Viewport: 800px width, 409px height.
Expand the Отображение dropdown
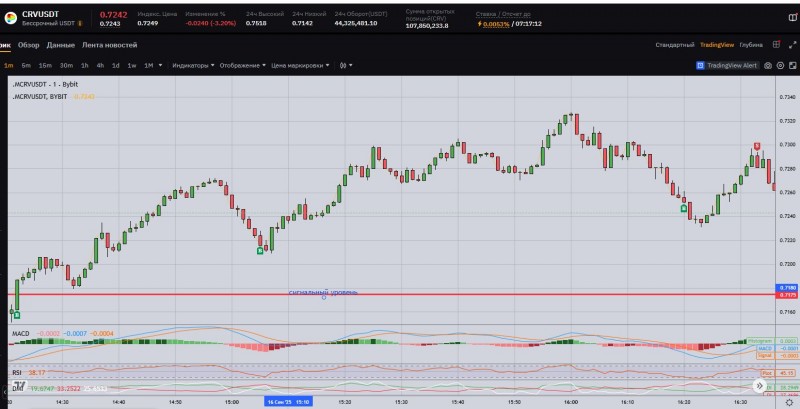pyautogui.click(x=242, y=66)
